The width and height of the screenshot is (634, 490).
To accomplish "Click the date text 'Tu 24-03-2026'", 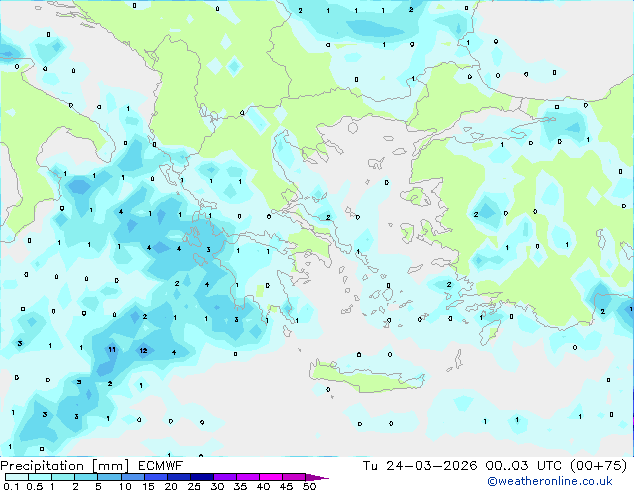I will 420,466.
